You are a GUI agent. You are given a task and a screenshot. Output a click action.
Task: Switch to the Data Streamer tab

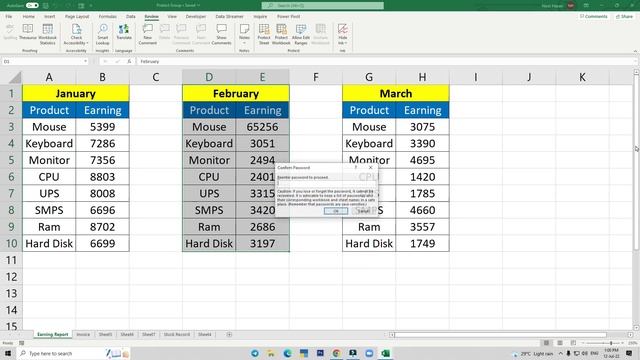click(229, 16)
